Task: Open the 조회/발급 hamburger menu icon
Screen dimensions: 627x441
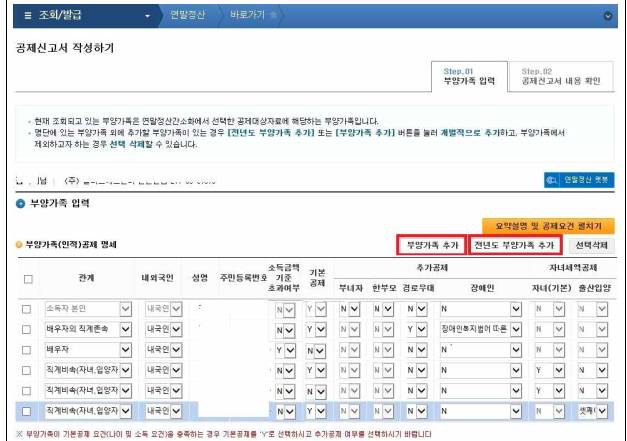Action: point(28,16)
